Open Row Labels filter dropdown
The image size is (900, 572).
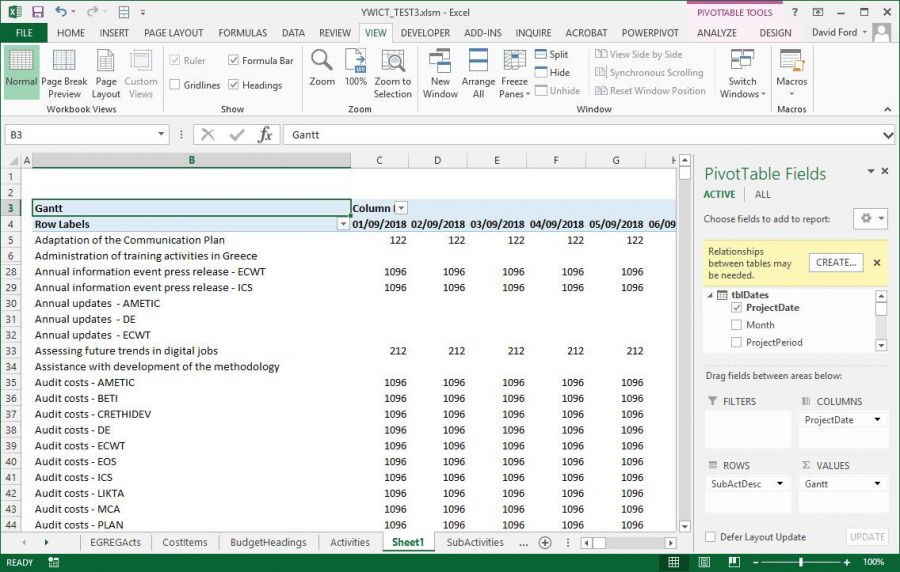(x=343, y=224)
